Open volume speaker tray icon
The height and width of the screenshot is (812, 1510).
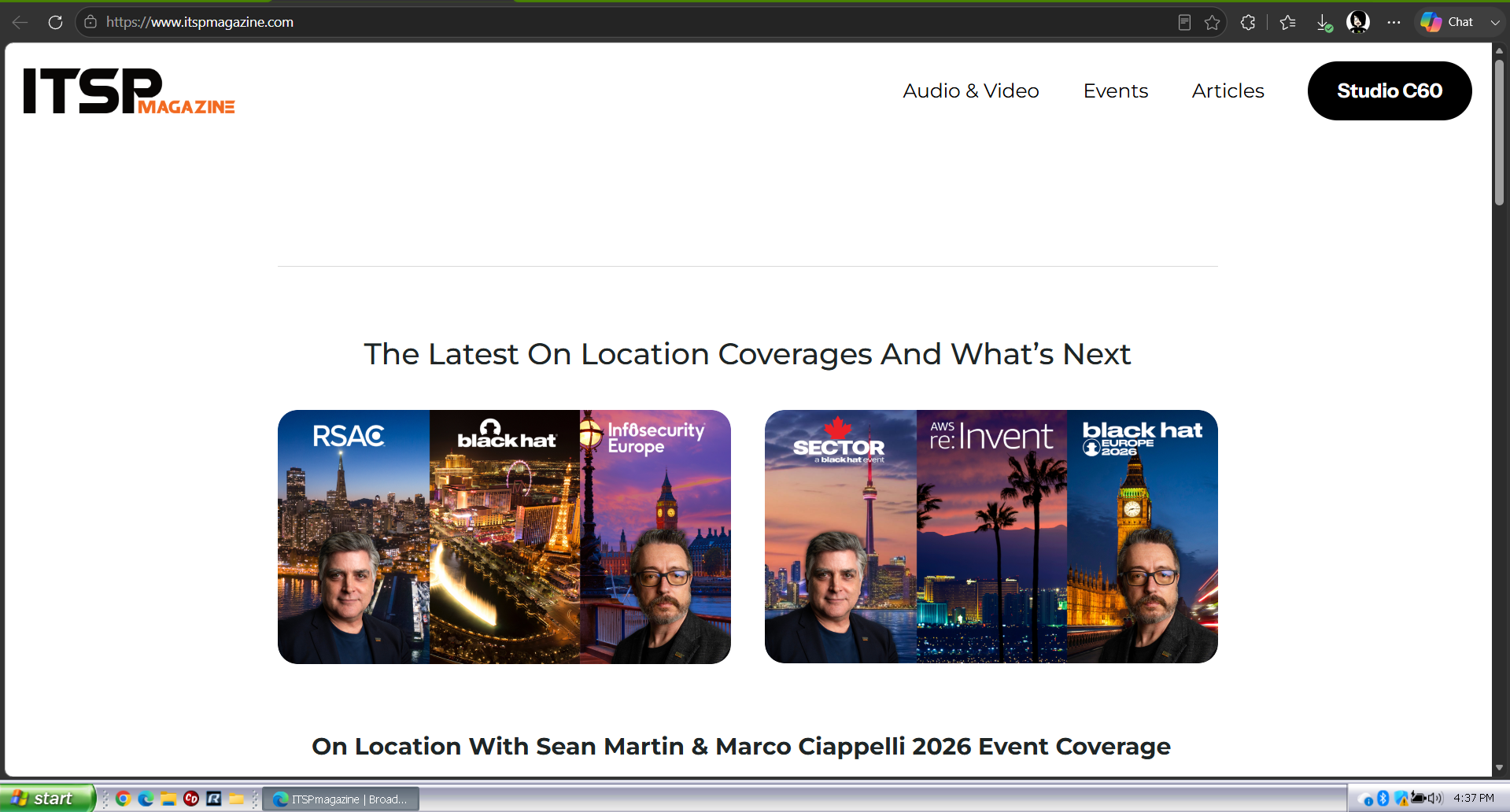coord(1435,799)
